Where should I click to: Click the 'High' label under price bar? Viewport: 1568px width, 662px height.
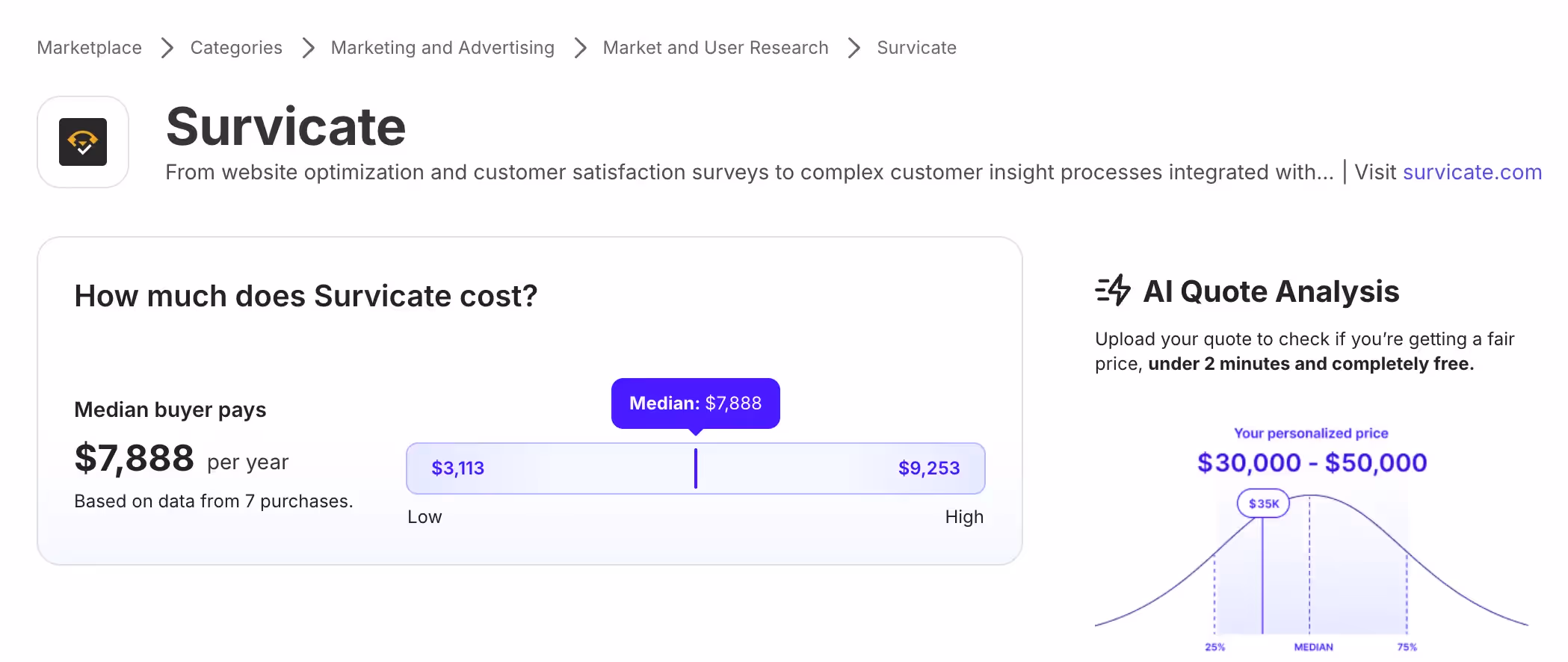tap(964, 517)
